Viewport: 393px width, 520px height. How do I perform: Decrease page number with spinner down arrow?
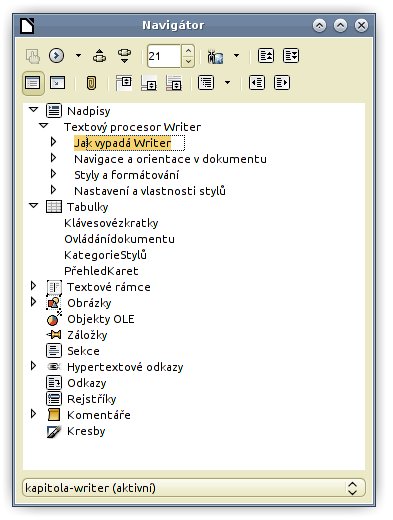[x=188, y=61]
